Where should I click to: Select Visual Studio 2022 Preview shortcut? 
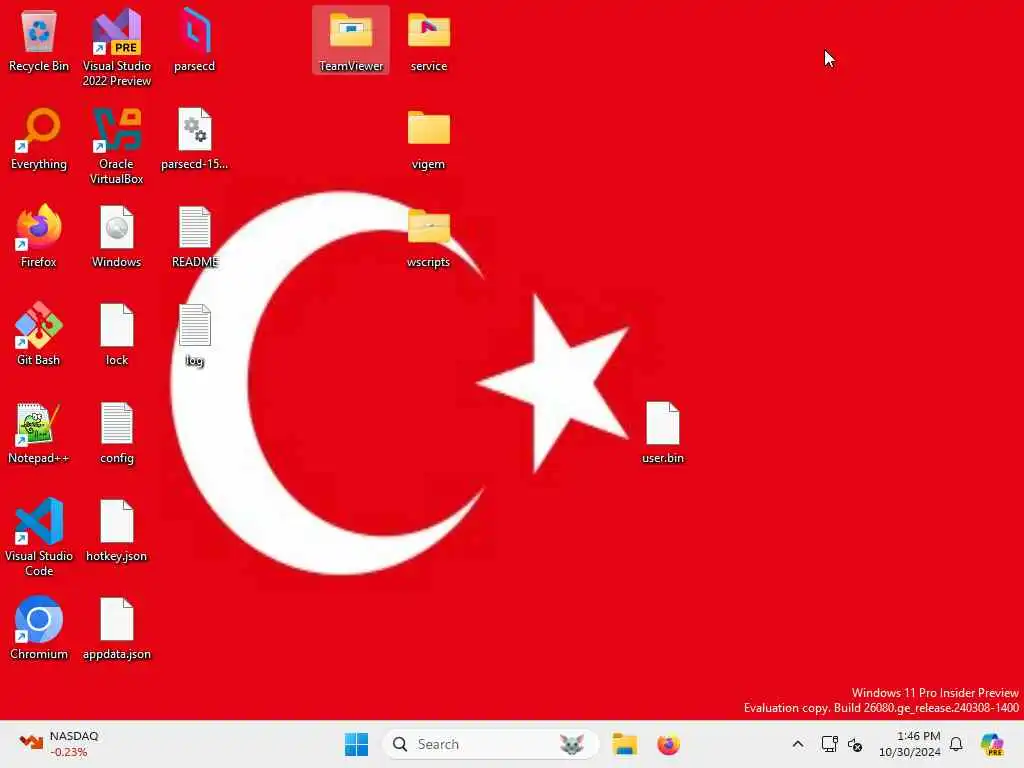click(117, 47)
